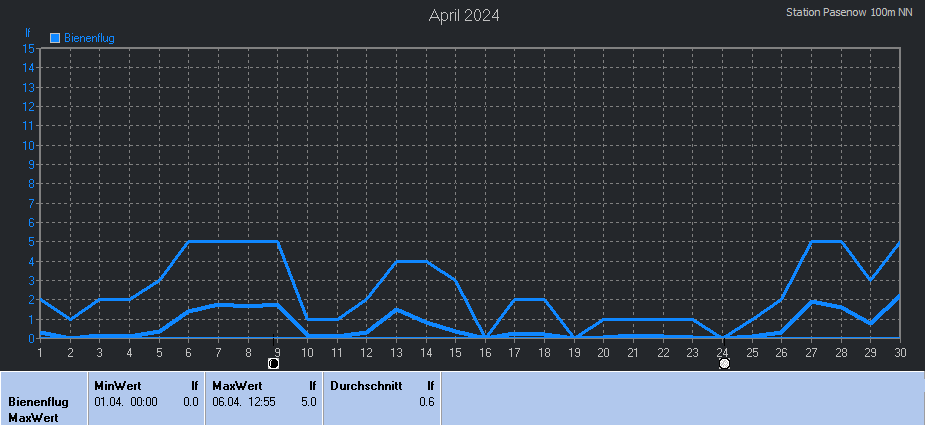
Task: Click day 1 on the x-axis
Action: 40,353
